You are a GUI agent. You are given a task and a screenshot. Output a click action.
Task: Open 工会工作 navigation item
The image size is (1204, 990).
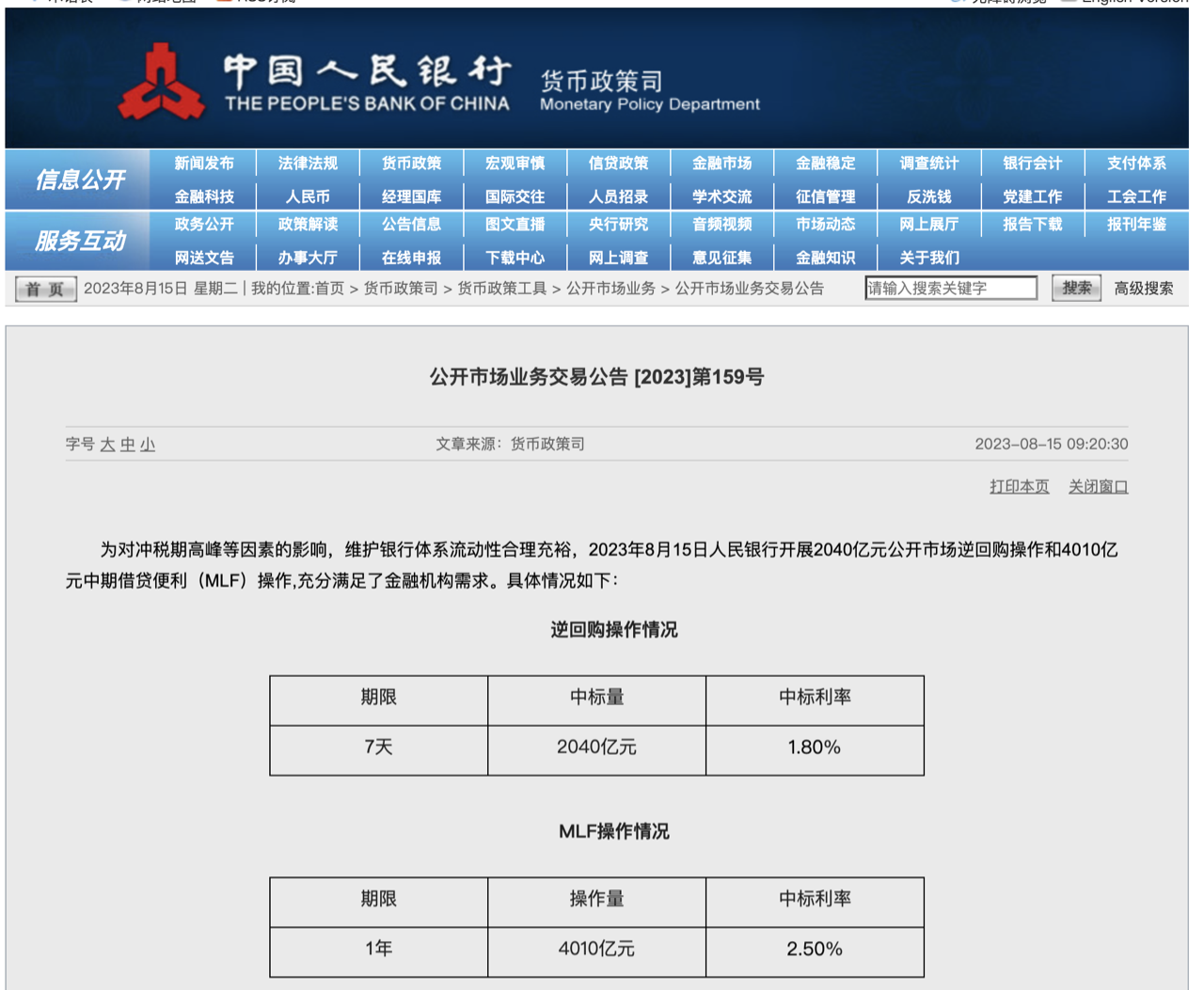[x=1136, y=196]
